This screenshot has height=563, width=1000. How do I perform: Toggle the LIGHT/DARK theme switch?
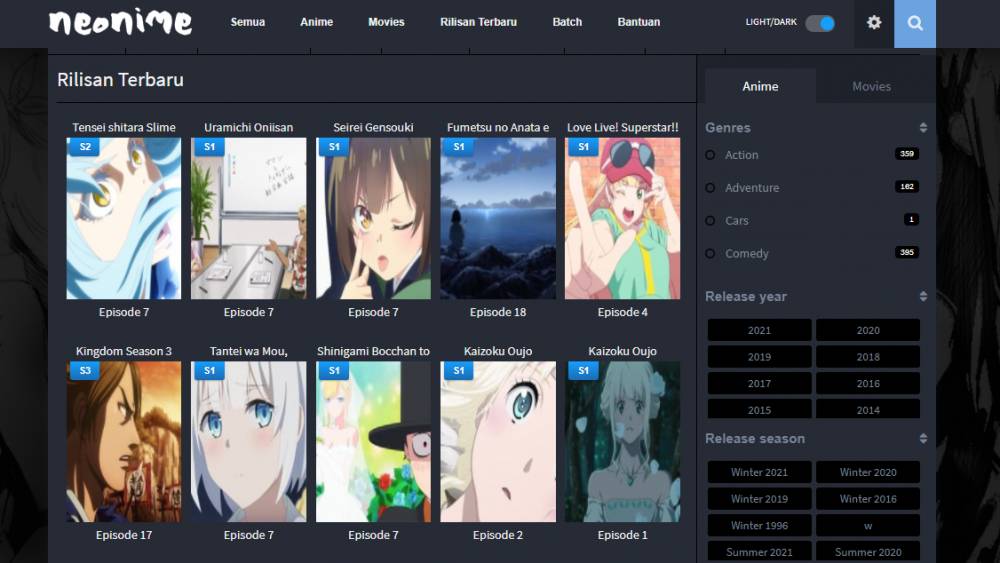click(820, 24)
